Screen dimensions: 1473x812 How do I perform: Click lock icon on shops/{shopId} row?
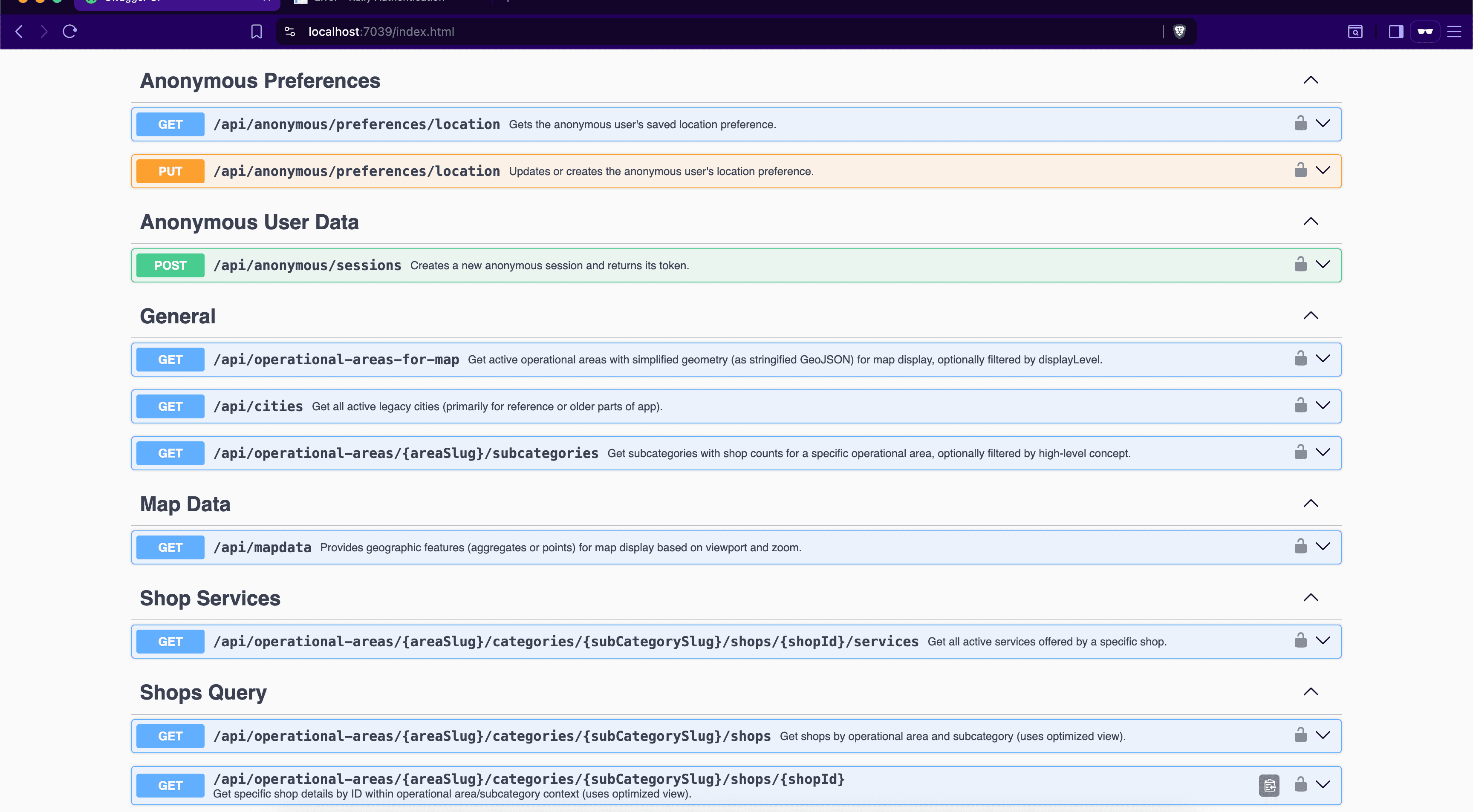click(1300, 785)
